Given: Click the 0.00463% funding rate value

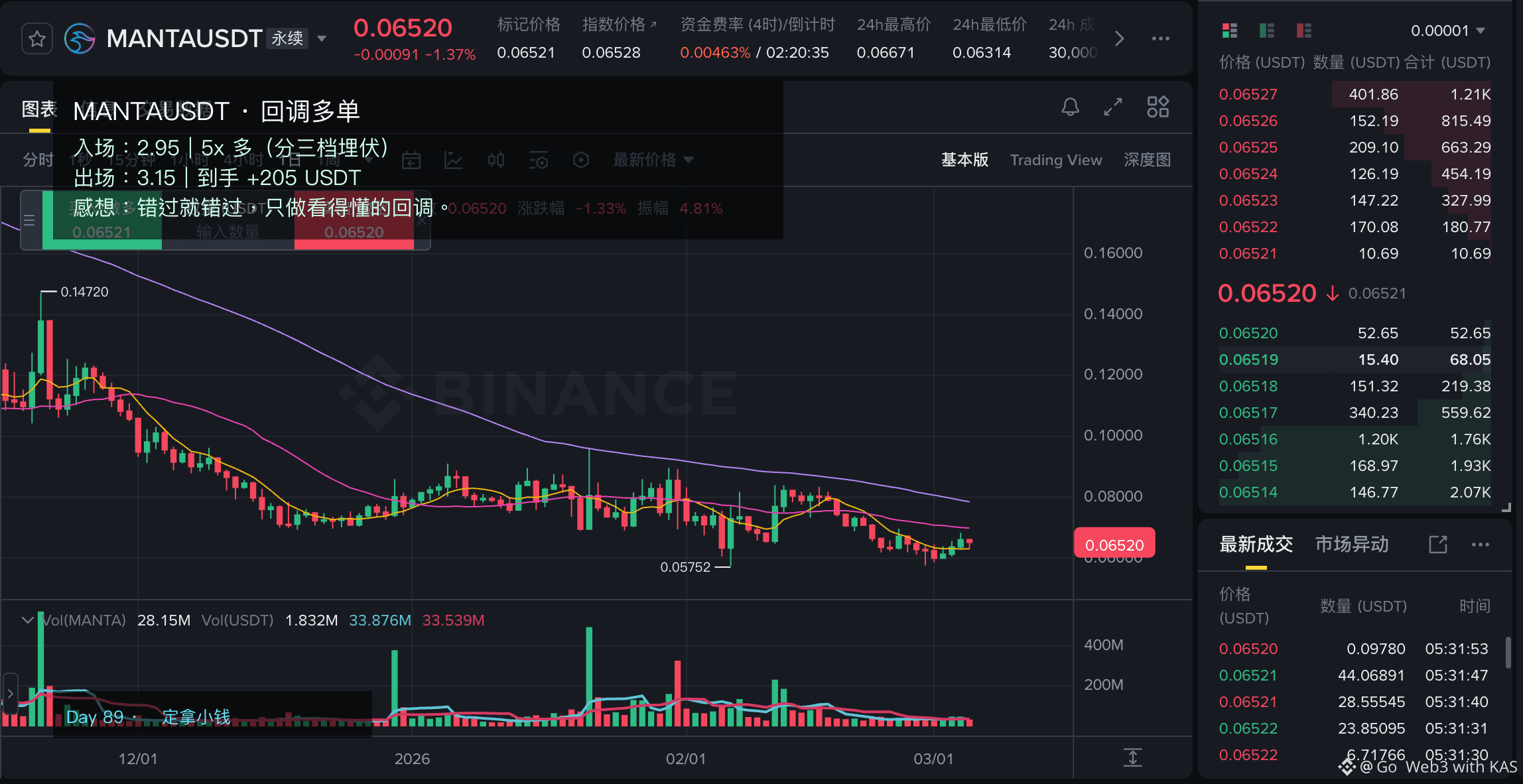Looking at the screenshot, I should pos(715,52).
